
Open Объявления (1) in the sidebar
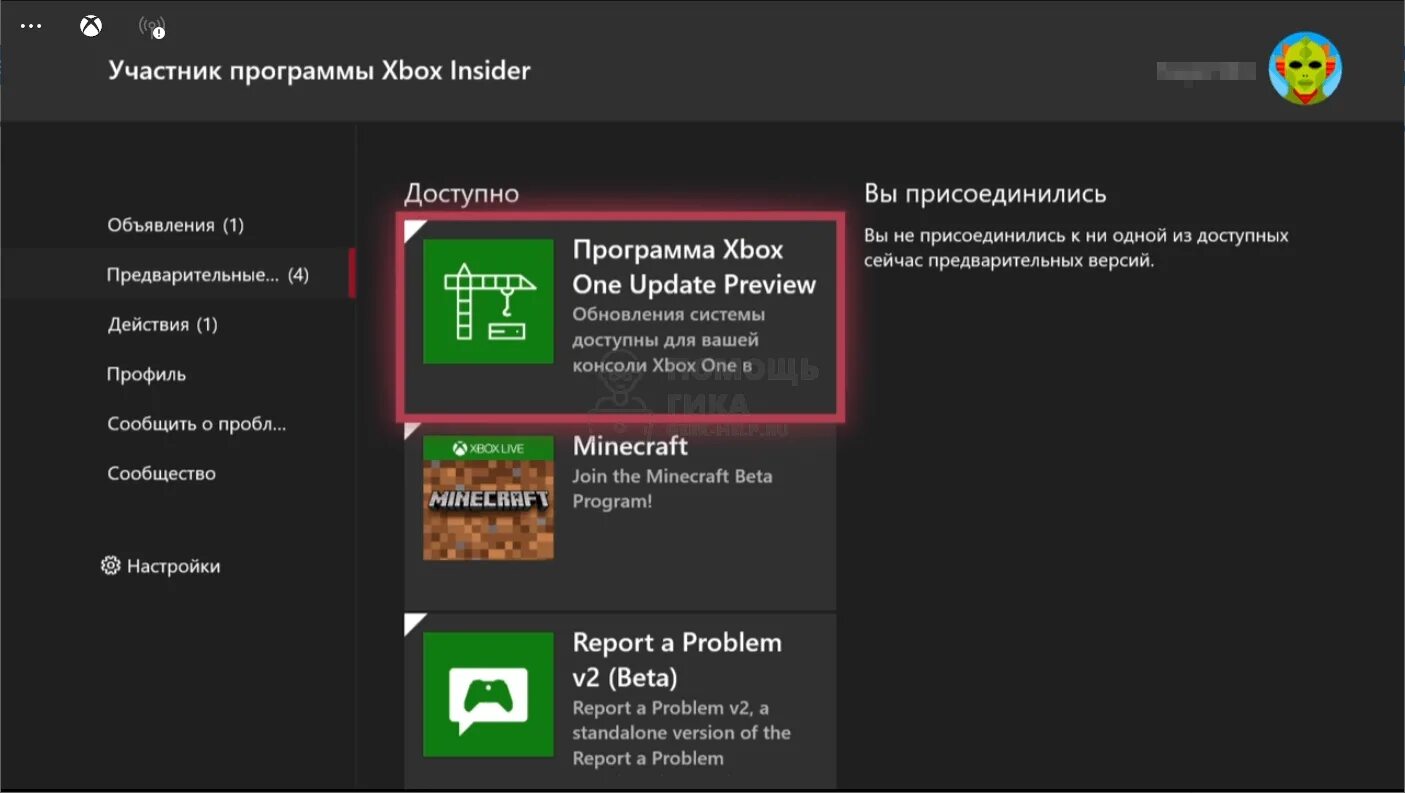point(176,225)
